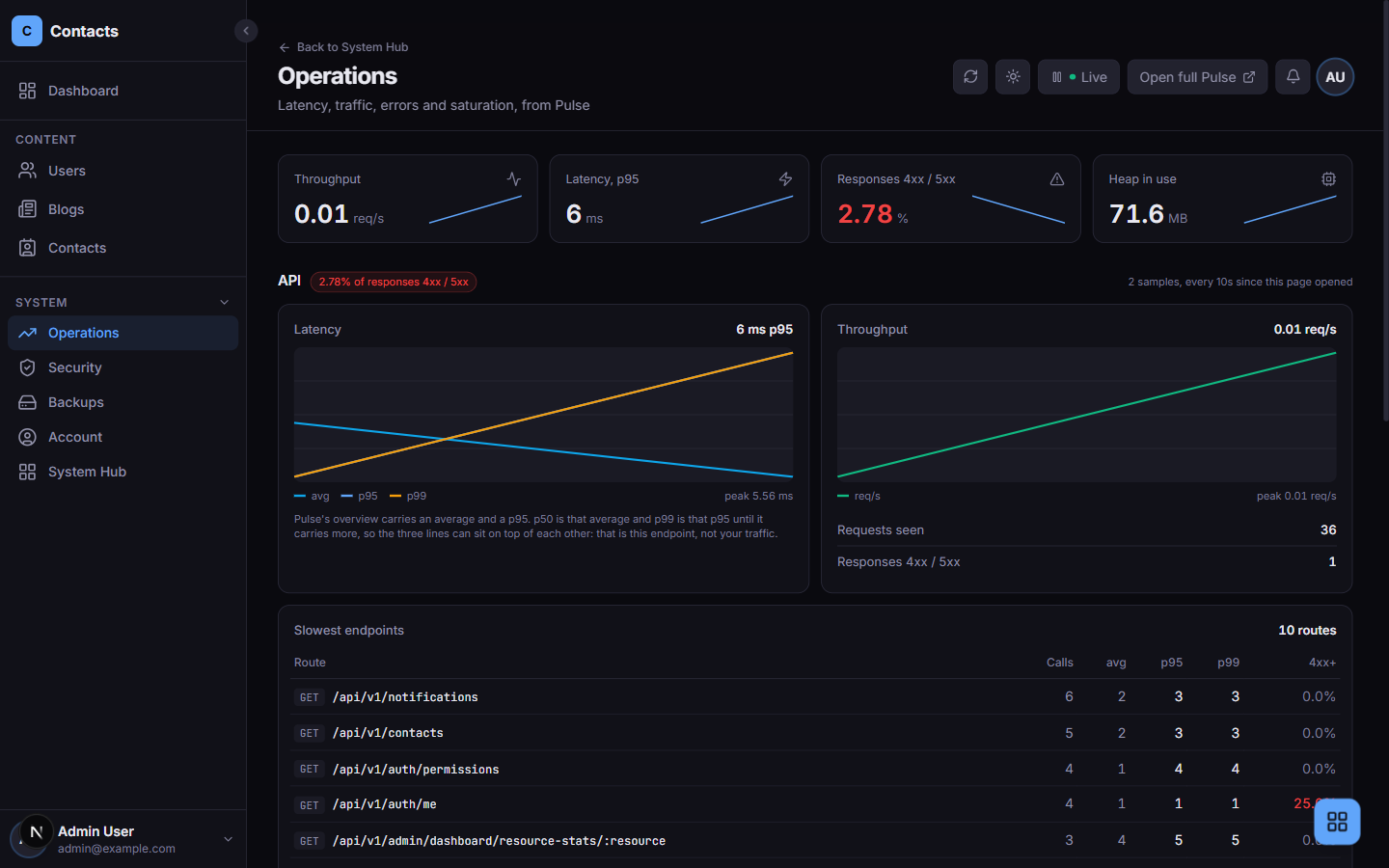
Task: Click the Throughput card pulse icon
Action: pos(514,179)
